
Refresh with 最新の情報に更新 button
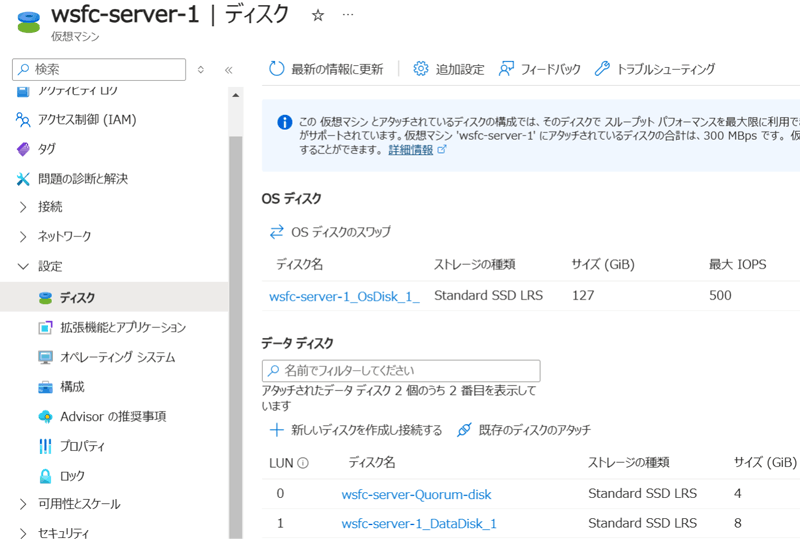(326, 69)
